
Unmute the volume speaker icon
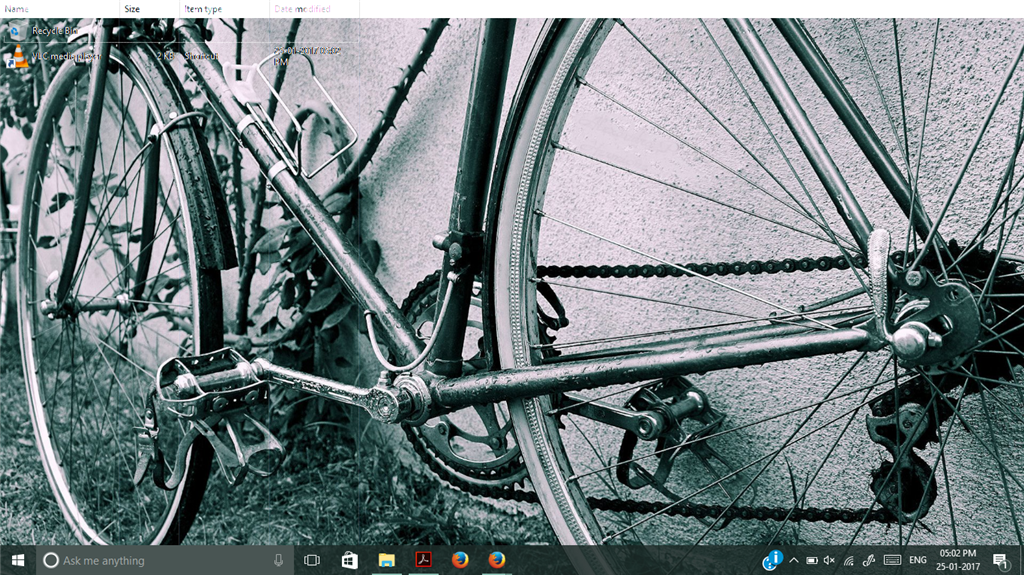(829, 561)
